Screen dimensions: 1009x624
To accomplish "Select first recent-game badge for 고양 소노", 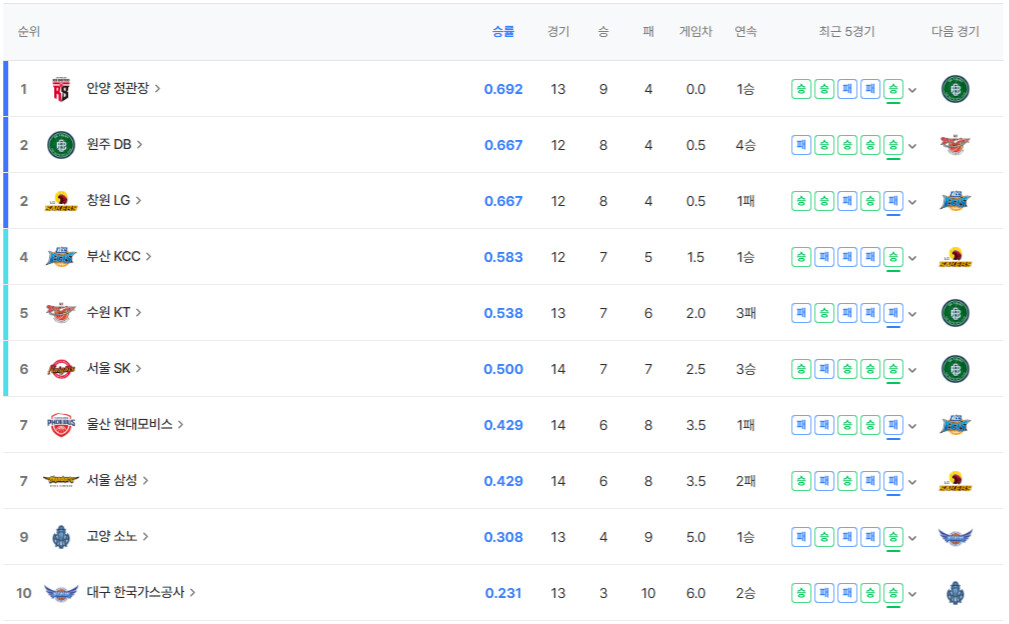I will coord(801,537).
